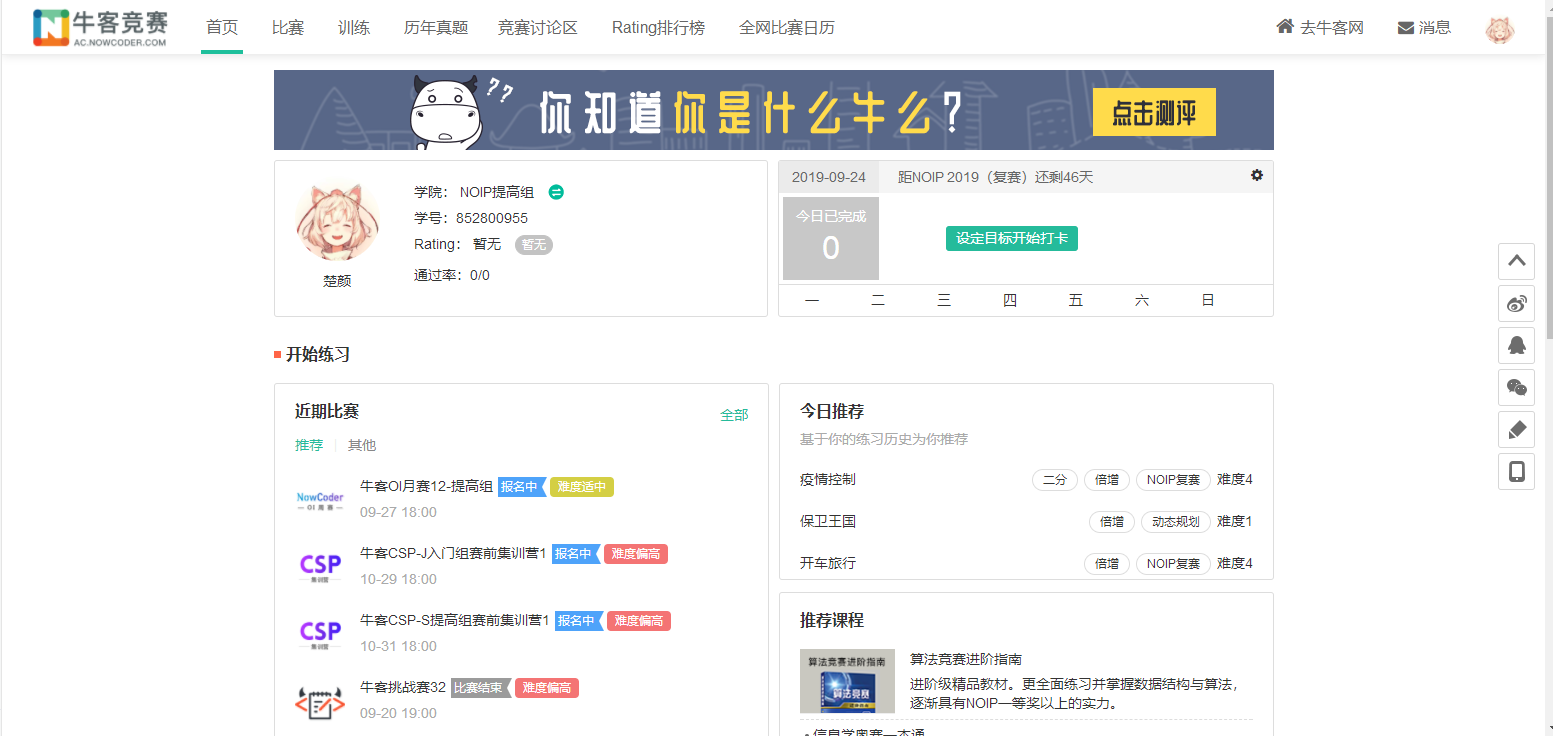Click the user avatar in top right

[1498, 27]
